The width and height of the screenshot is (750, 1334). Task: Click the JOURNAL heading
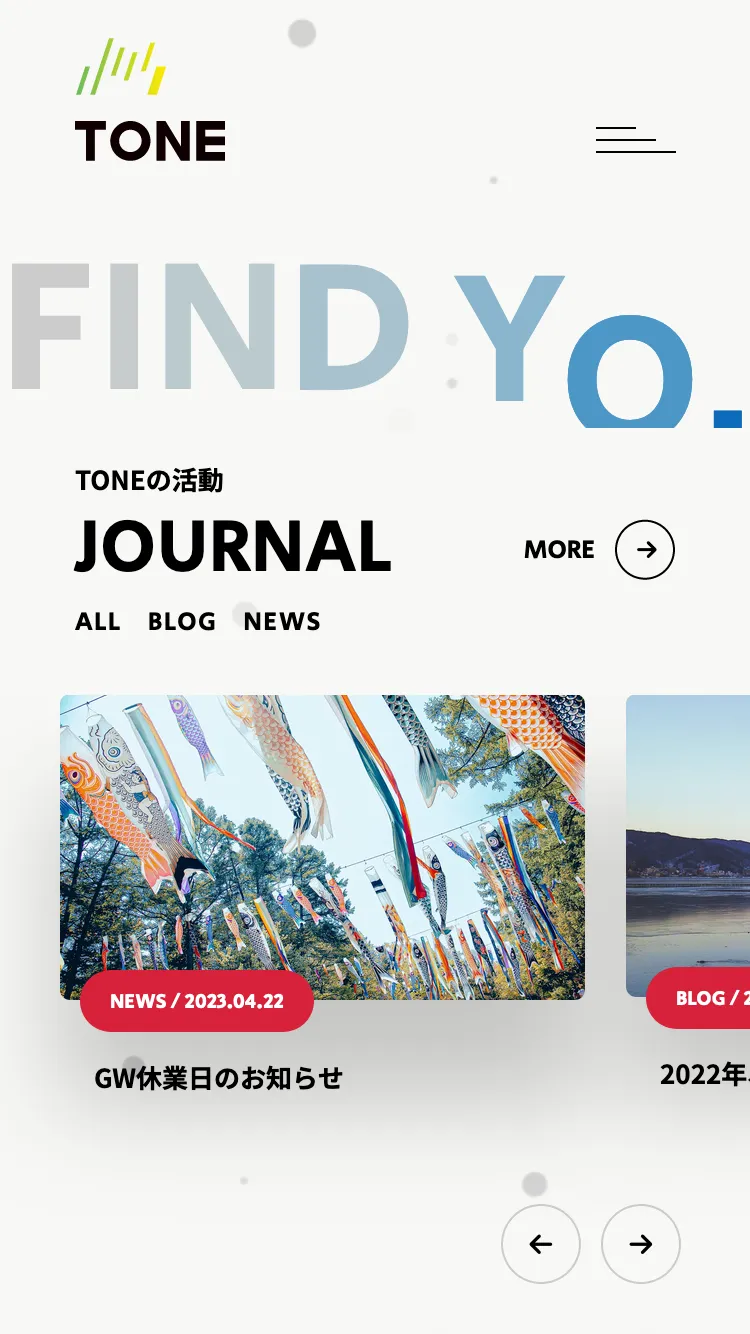click(x=233, y=546)
